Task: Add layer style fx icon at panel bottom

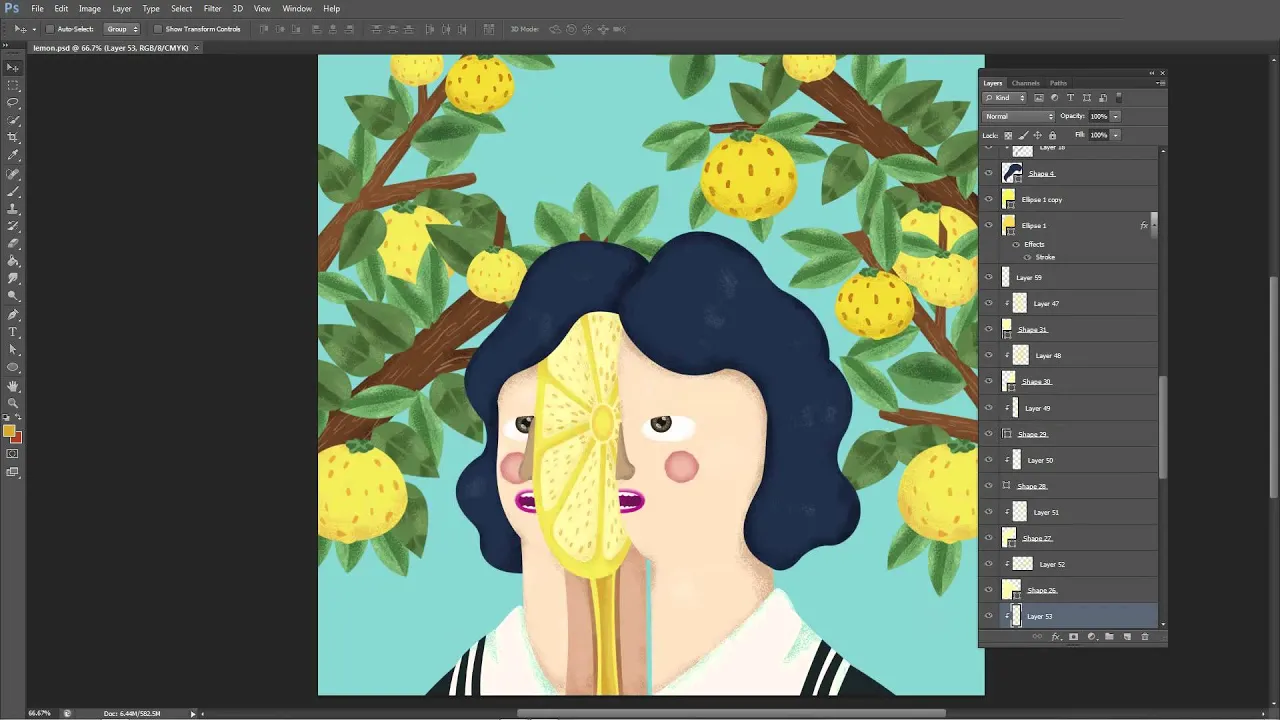Action: pyautogui.click(x=1056, y=637)
